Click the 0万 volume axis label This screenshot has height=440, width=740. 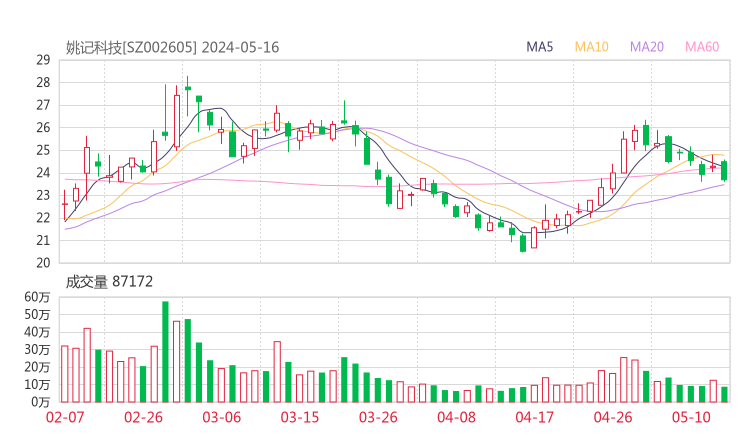(x=41, y=402)
